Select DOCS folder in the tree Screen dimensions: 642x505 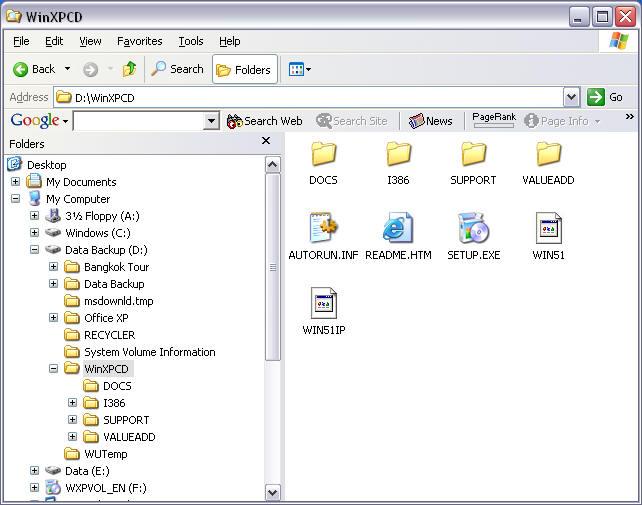click(x=117, y=386)
